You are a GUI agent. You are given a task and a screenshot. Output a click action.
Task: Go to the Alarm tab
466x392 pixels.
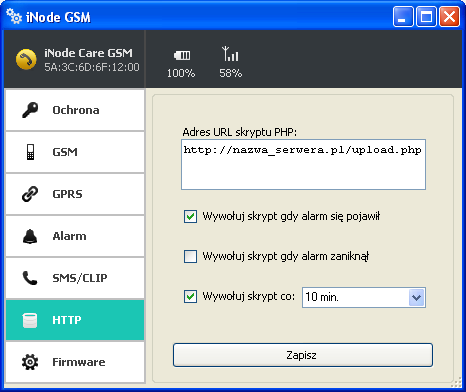pyautogui.click(x=75, y=236)
